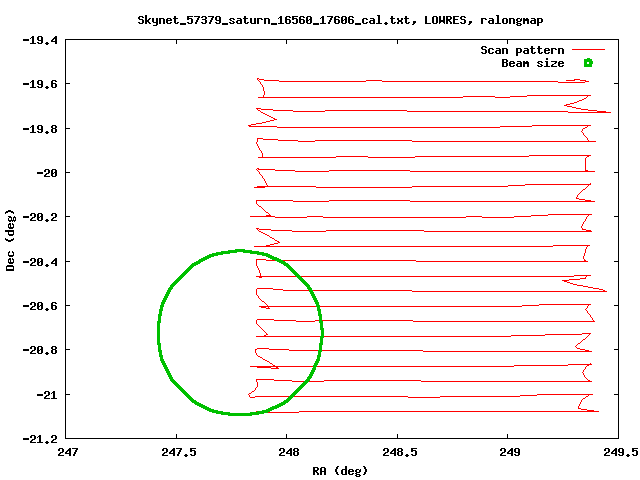Viewport: 640px width, 480px height.
Task: Click the 'RA (deg)' x-axis label
Action: (x=340, y=471)
